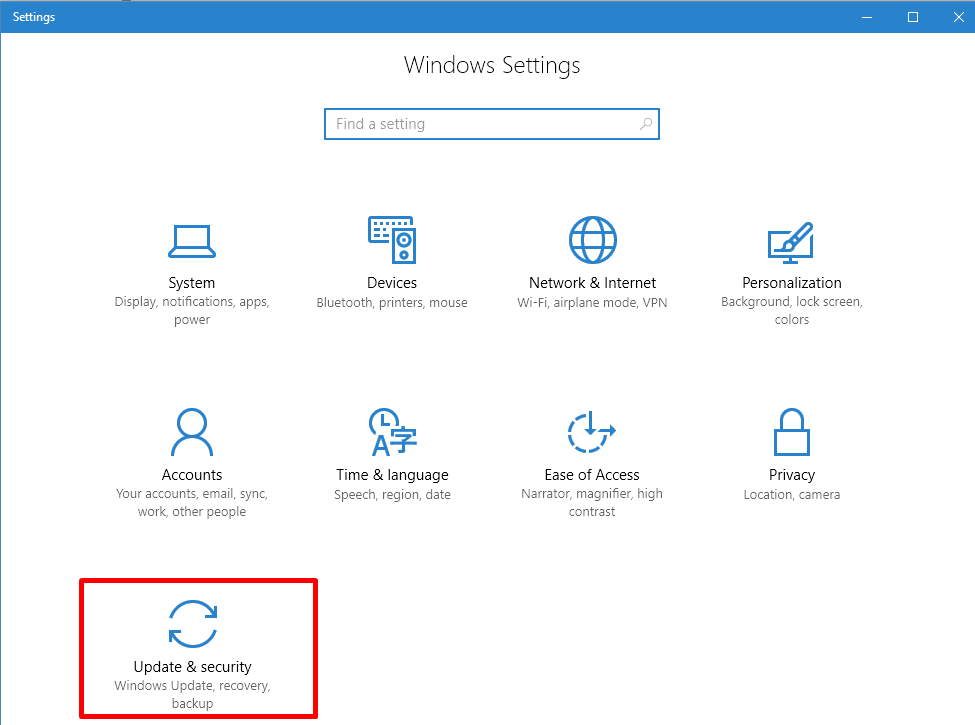Screen dimensions: 975x725
Task: Close the Settings window
Action: (958, 17)
